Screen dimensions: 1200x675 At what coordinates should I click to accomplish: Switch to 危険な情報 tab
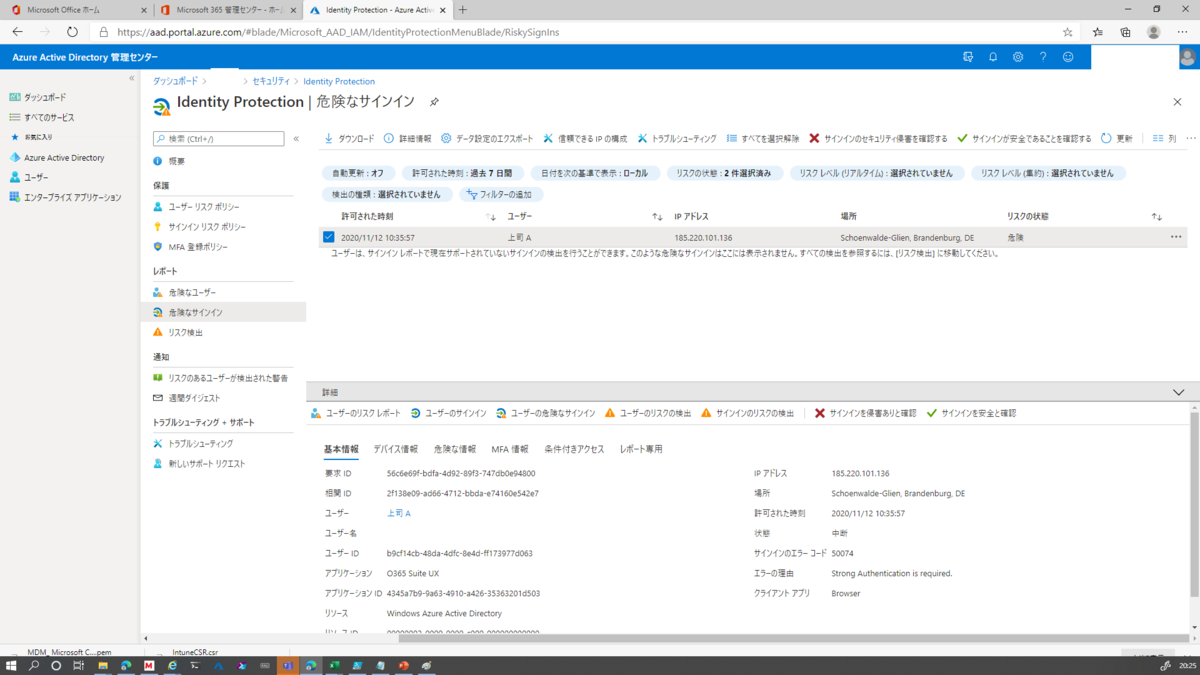click(x=455, y=449)
